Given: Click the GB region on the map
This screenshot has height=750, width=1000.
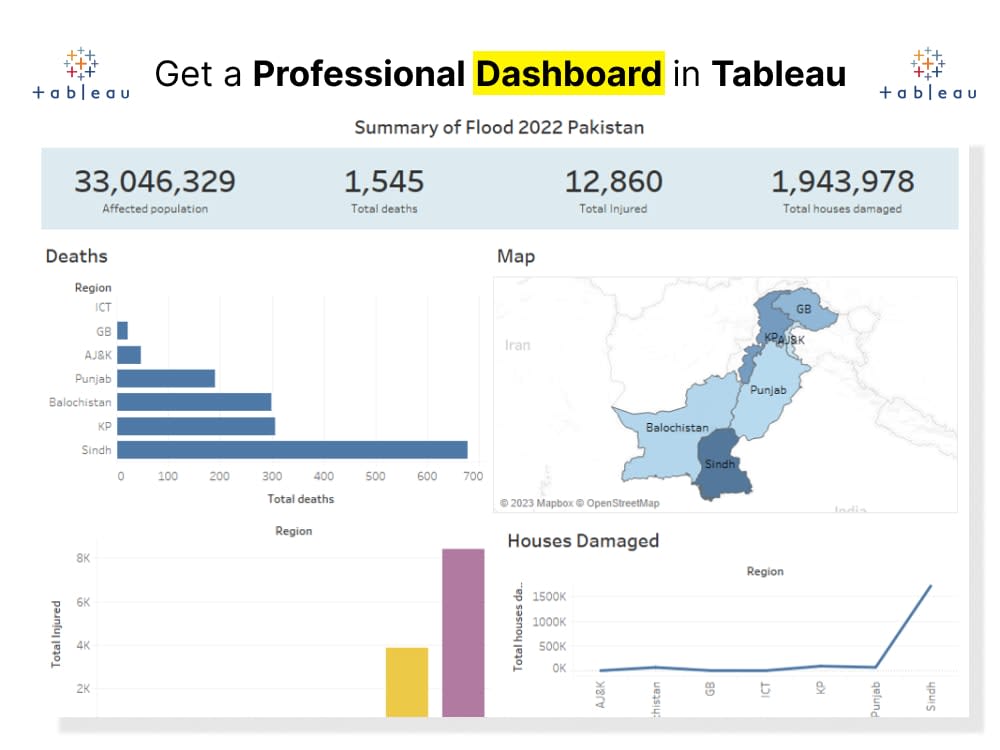Looking at the screenshot, I should 803,310.
